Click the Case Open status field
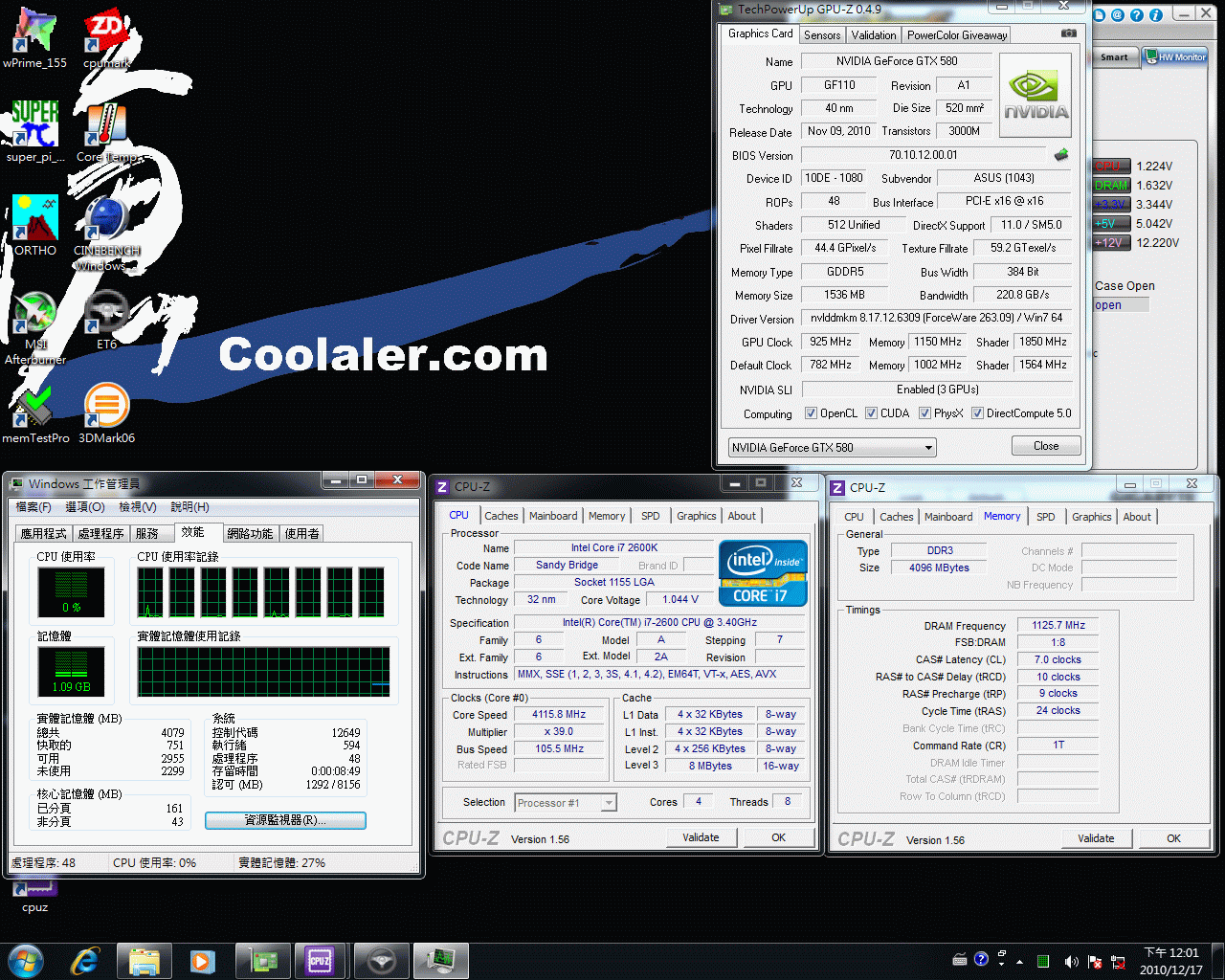Image resolution: width=1225 pixels, height=980 pixels. (x=1121, y=305)
